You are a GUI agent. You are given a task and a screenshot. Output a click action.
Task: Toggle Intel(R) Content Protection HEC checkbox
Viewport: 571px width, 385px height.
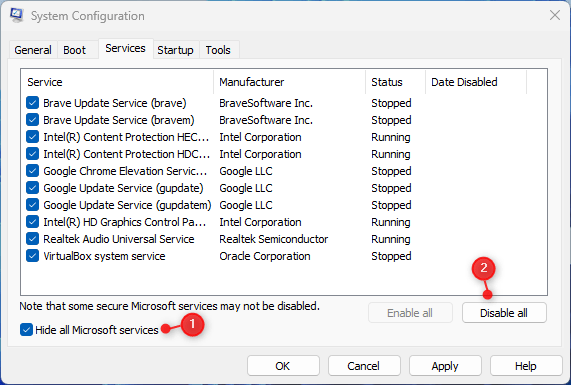tap(32, 137)
